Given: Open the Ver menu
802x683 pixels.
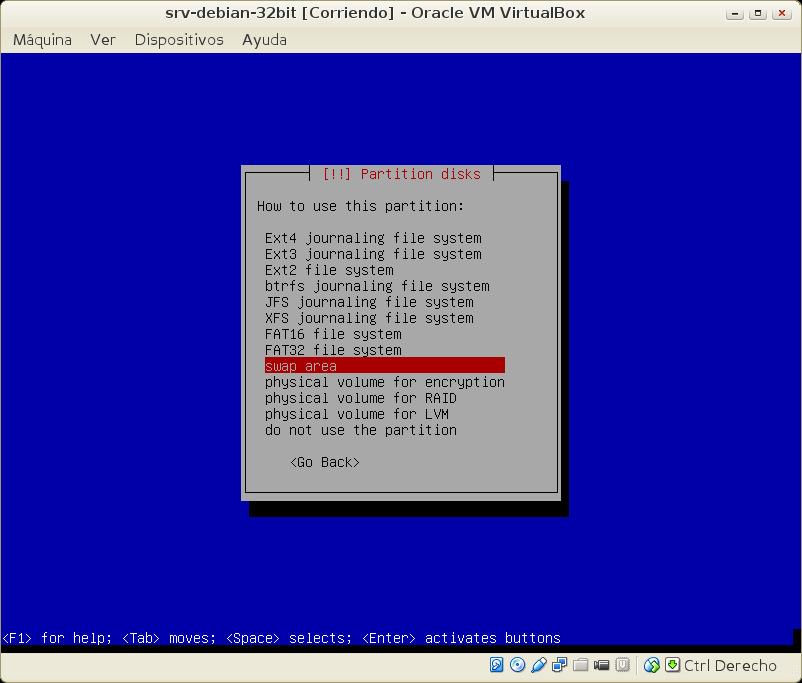Looking at the screenshot, I should tap(103, 40).
